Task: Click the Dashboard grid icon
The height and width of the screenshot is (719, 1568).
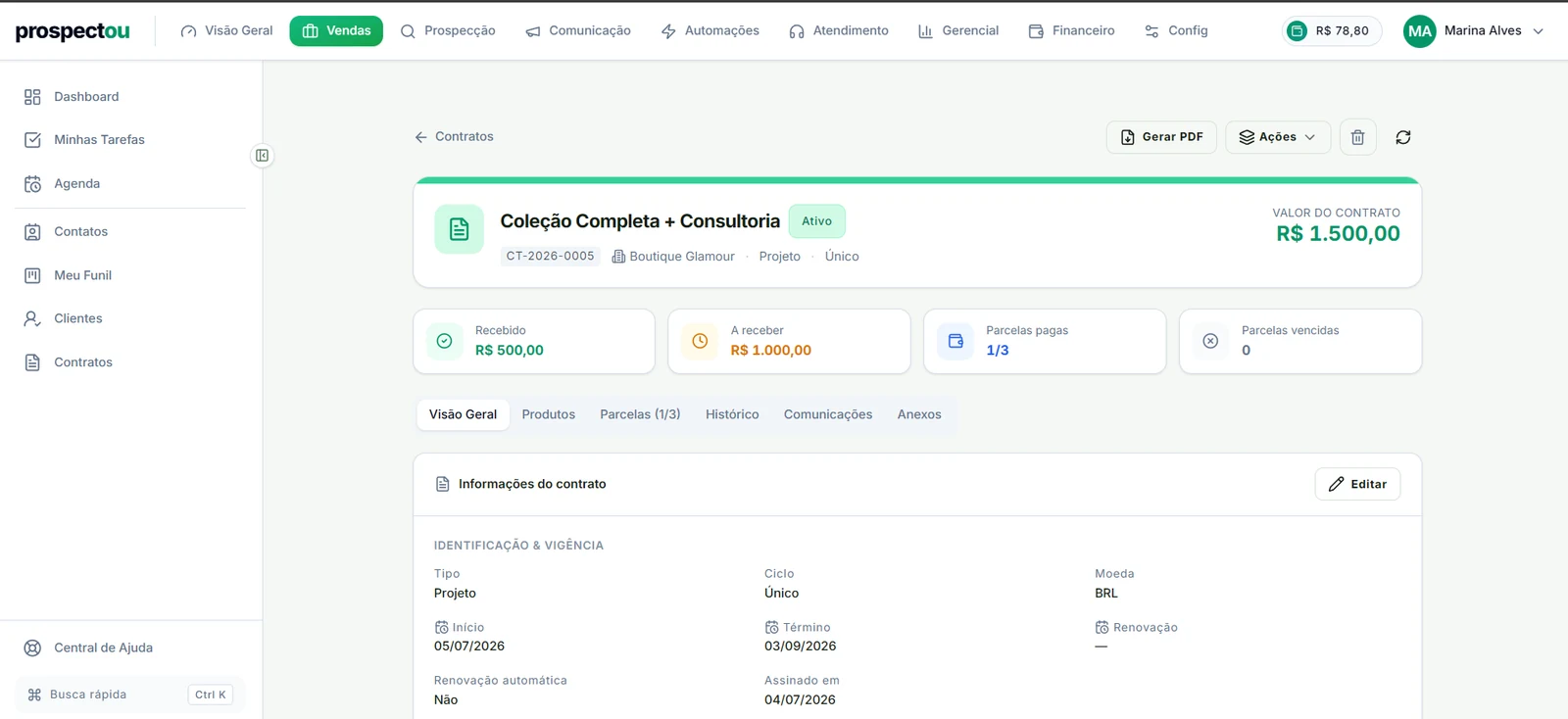Action: [x=32, y=97]
